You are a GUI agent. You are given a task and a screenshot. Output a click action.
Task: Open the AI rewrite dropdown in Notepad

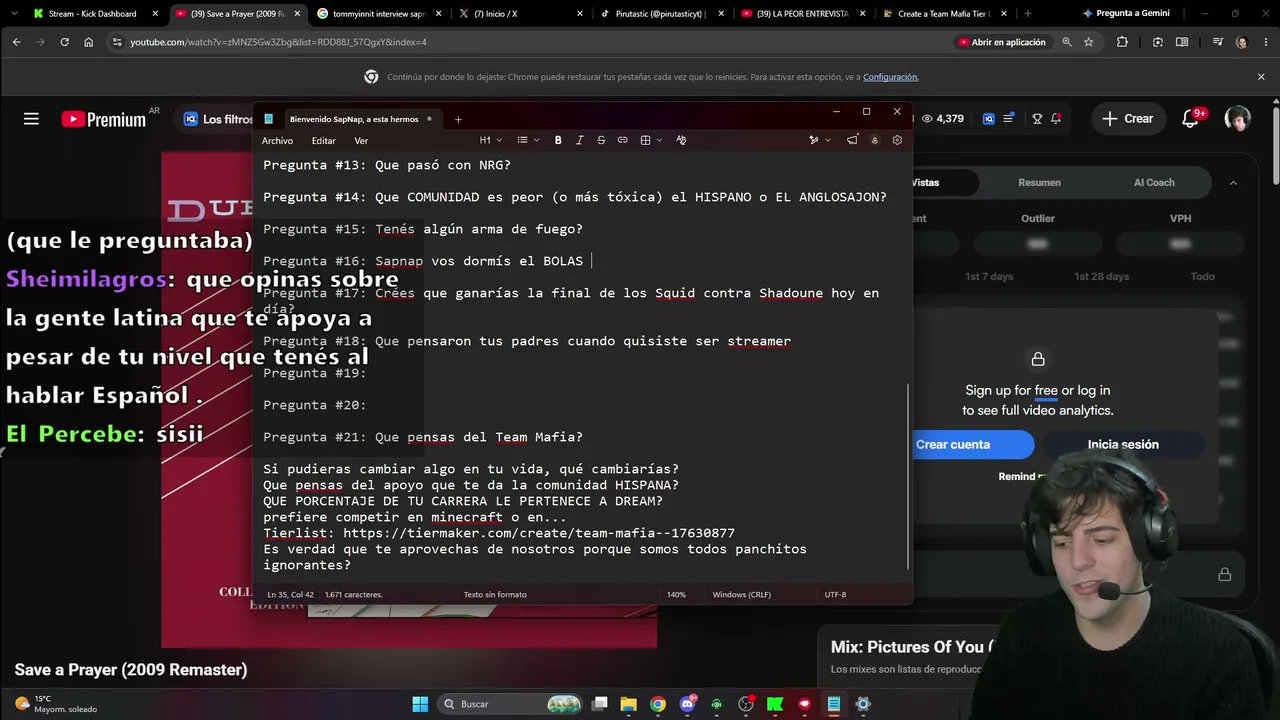[x=818, y=140]
